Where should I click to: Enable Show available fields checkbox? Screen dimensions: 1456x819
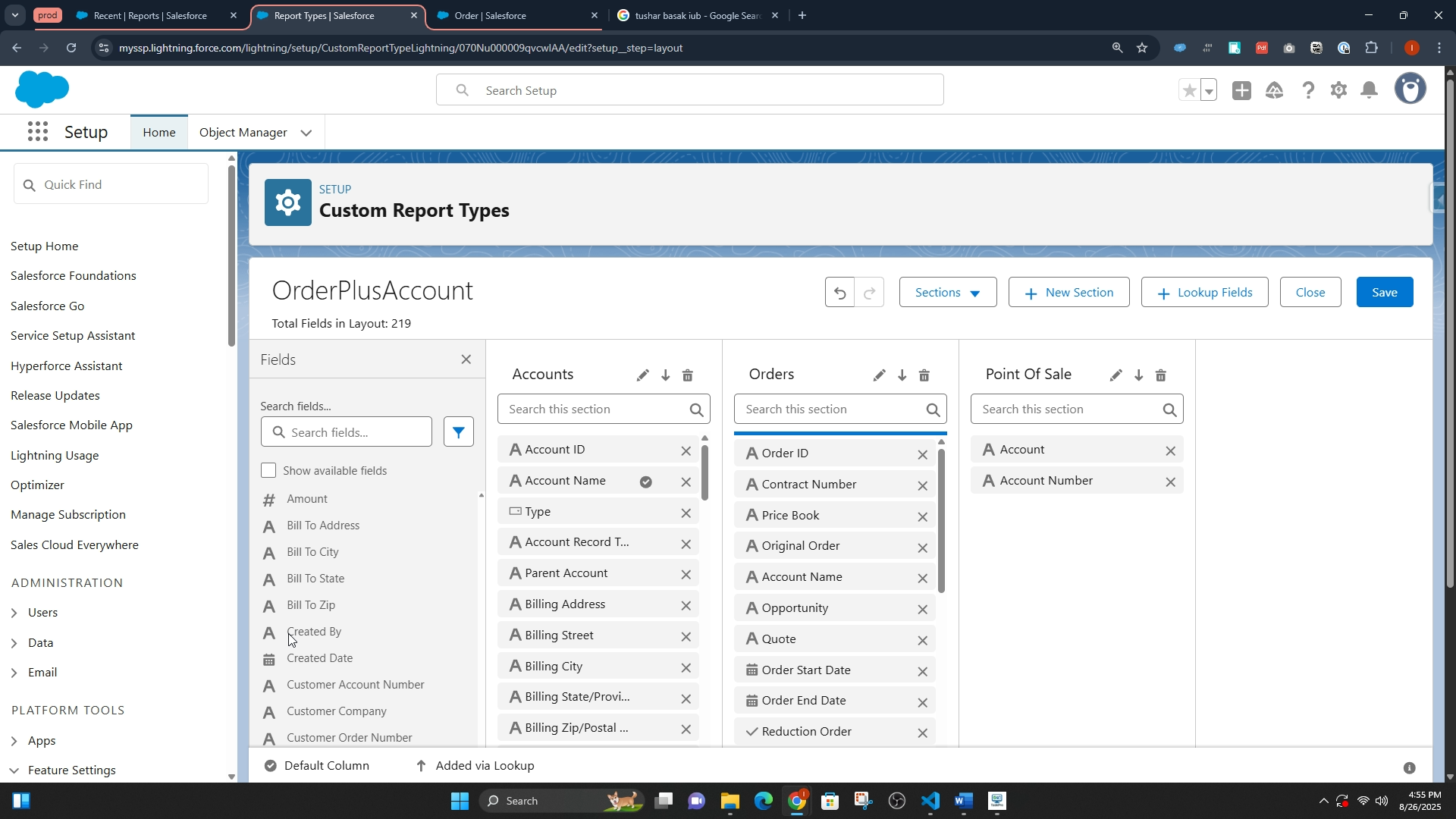coord(268,471)
